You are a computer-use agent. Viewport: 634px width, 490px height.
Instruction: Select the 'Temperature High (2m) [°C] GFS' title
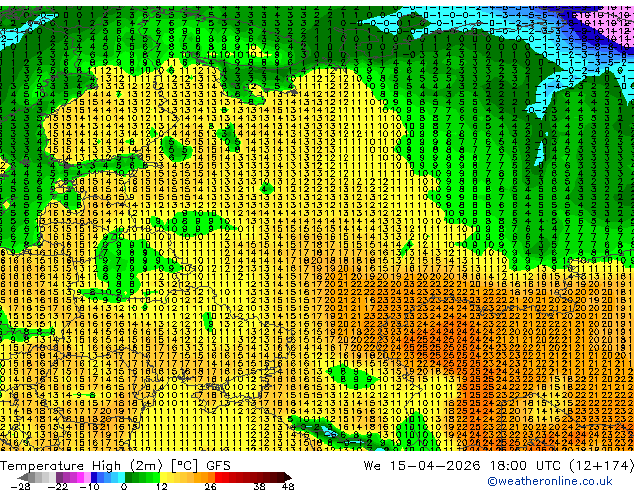(115, 466)
